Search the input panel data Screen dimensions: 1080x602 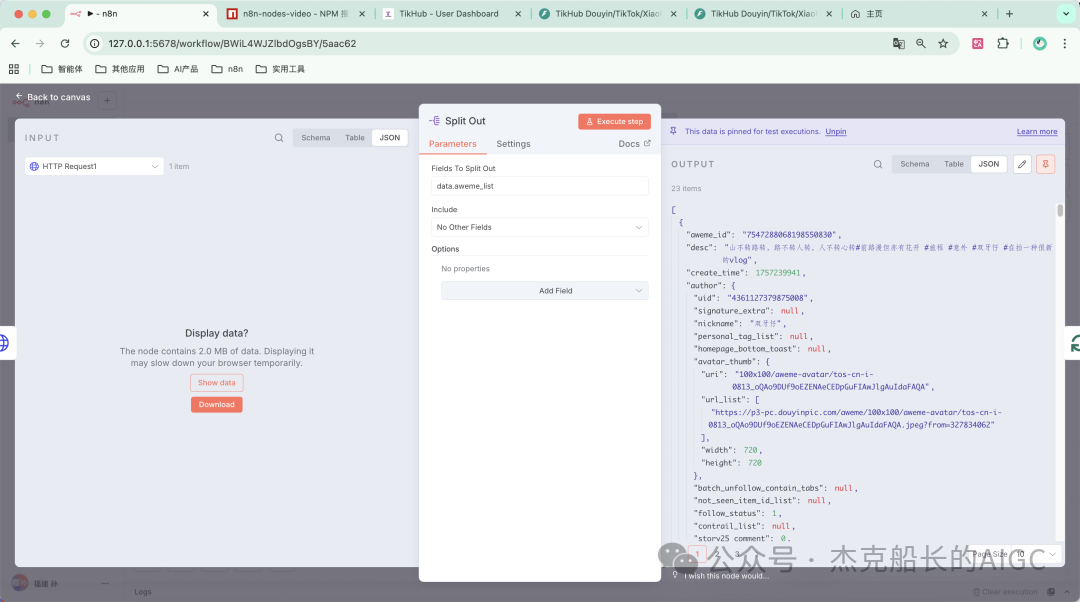pos(279,138)
